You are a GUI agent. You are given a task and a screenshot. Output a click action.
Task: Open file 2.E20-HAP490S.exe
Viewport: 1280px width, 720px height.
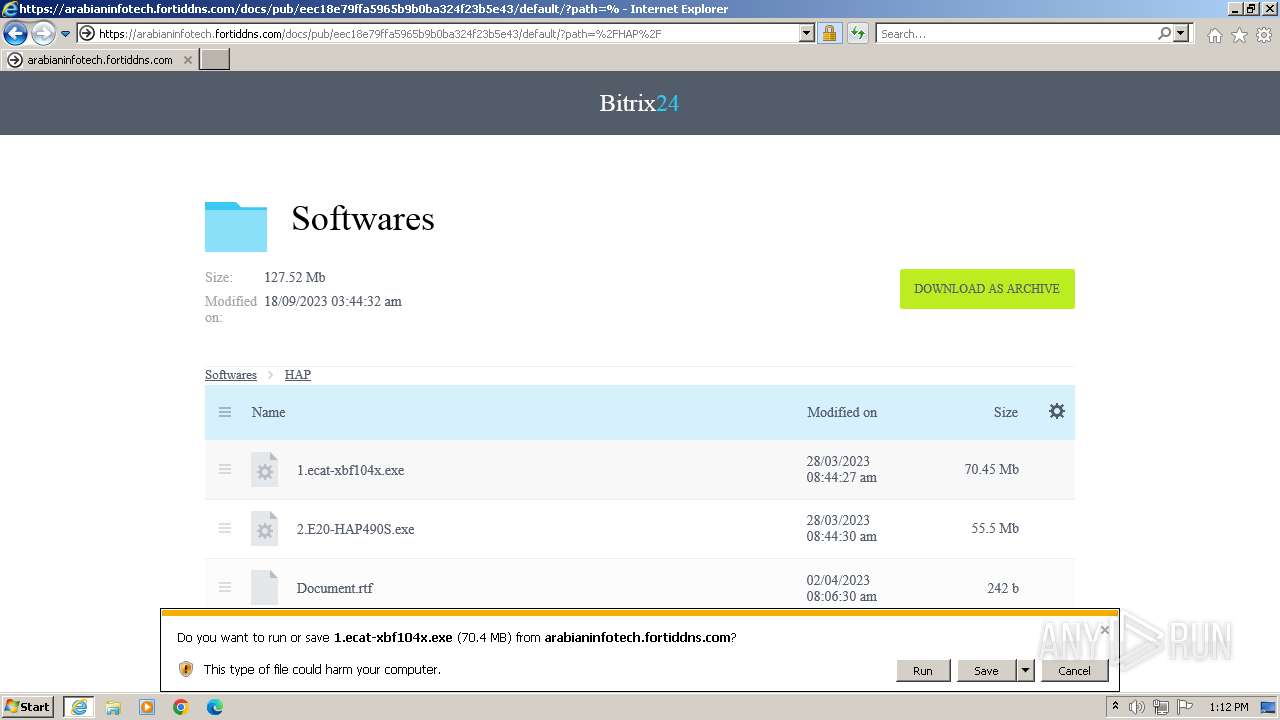click(356, 529)
